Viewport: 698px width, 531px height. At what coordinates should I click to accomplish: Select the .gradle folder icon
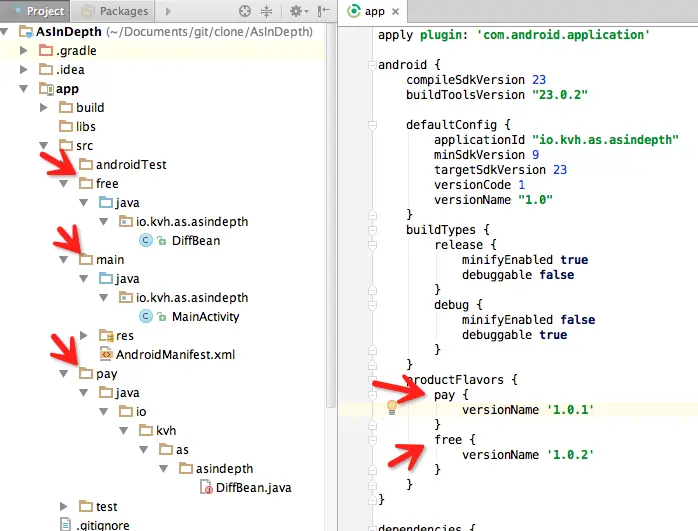46,50
